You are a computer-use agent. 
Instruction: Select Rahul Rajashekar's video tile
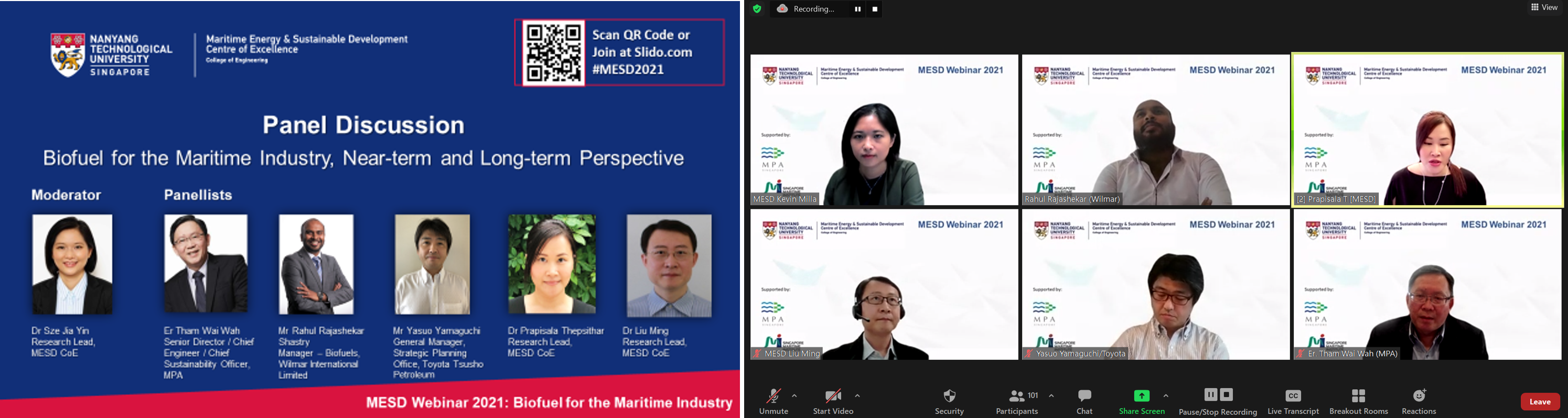point(1155,130)
